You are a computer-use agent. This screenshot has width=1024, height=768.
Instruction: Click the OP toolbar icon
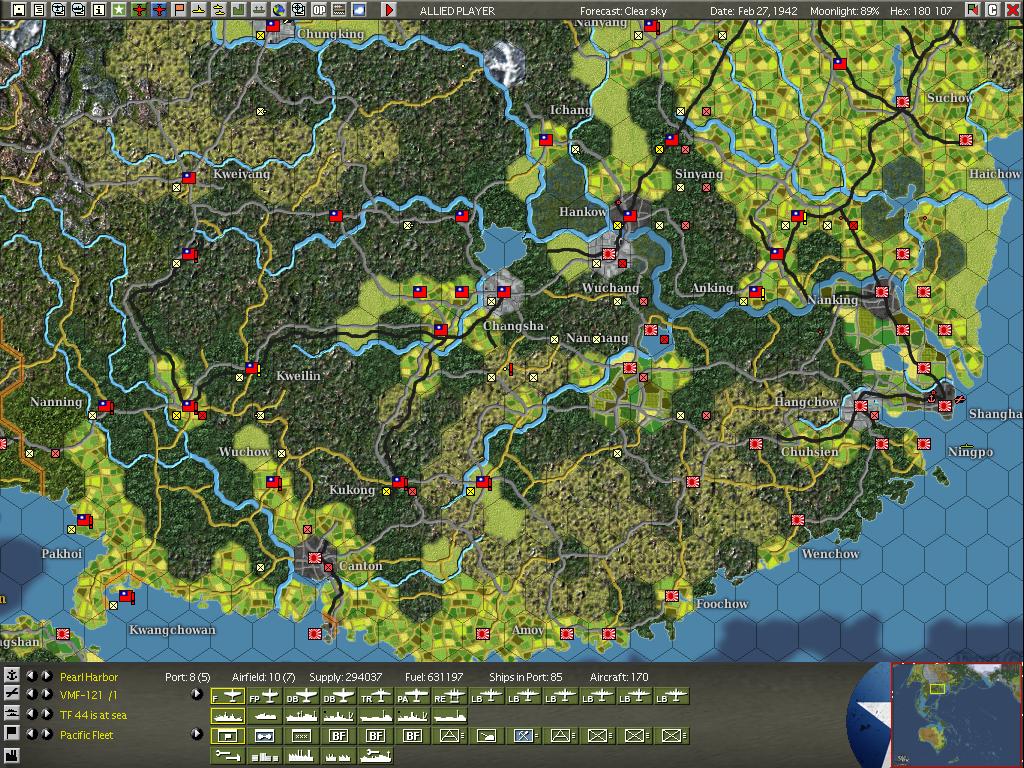coord(319,10)
